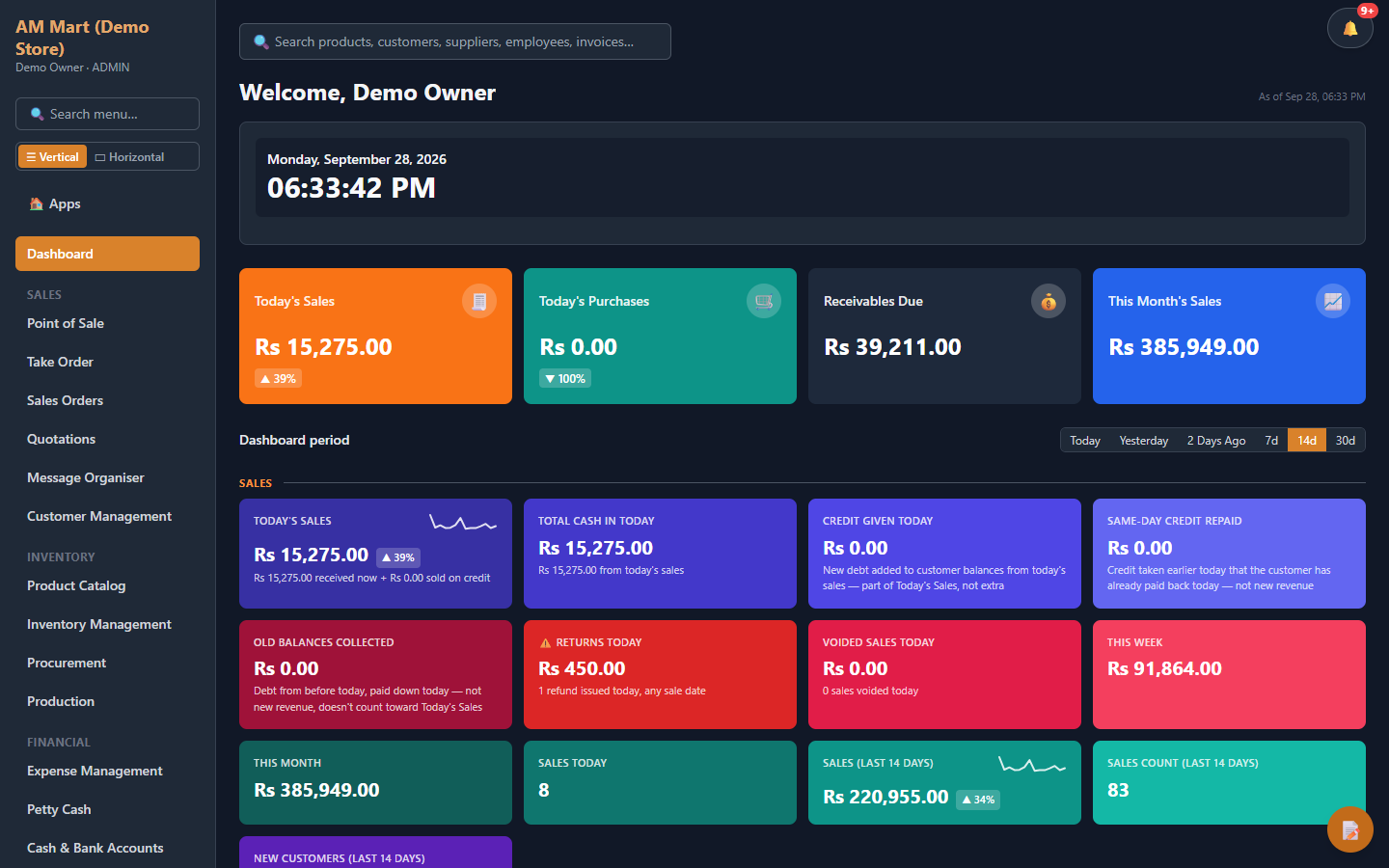Open Expense Management
The width and height of the screenshot is (1389, 868).
coord(107,771)
